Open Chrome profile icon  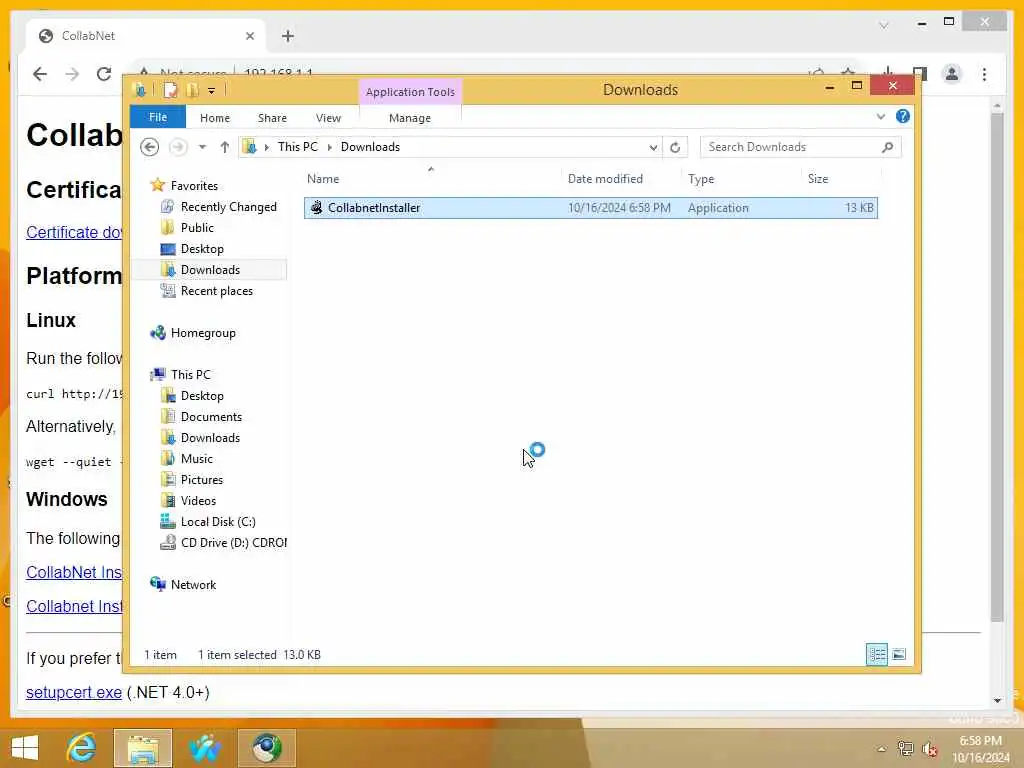(952, 74)
